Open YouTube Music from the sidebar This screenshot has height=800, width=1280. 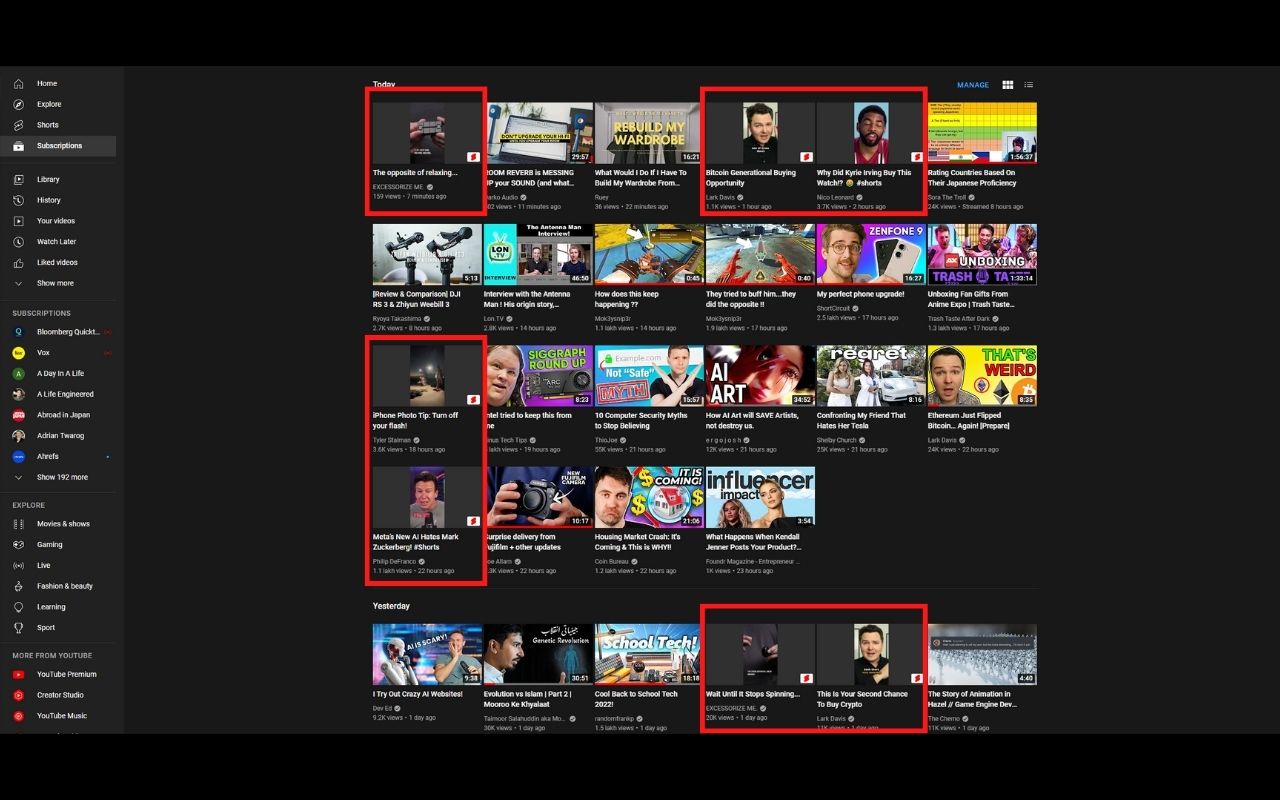[x=16, y=715]
